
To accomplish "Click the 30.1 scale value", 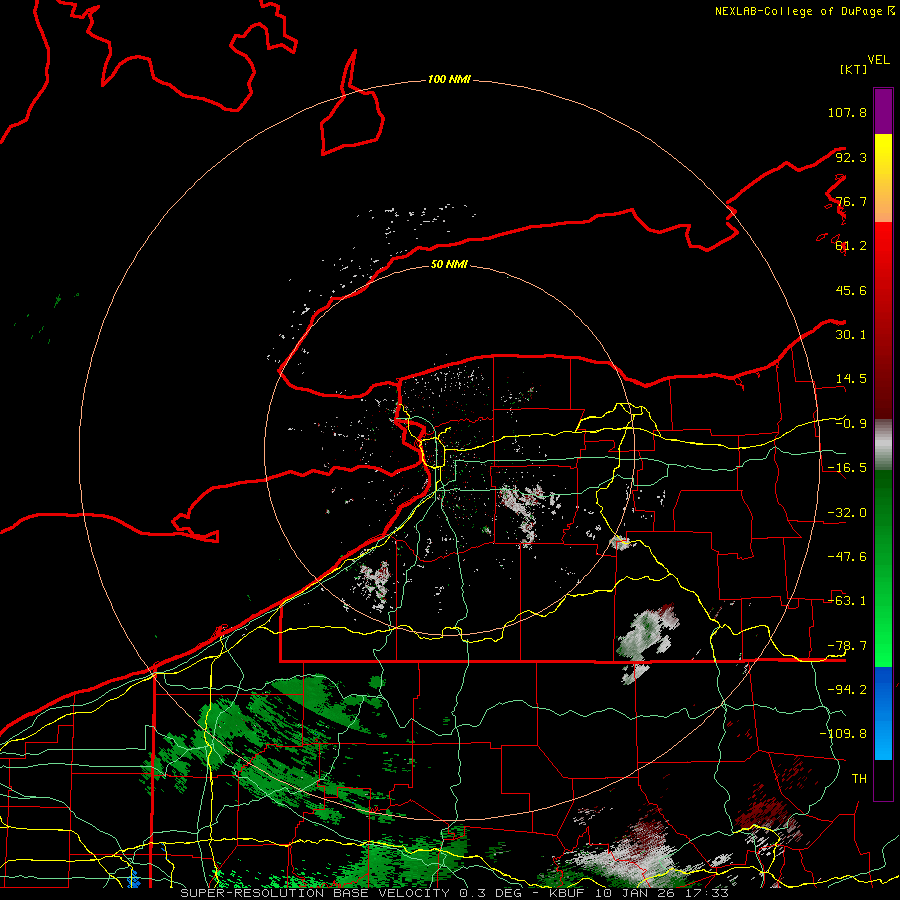I will coord(851,335).
